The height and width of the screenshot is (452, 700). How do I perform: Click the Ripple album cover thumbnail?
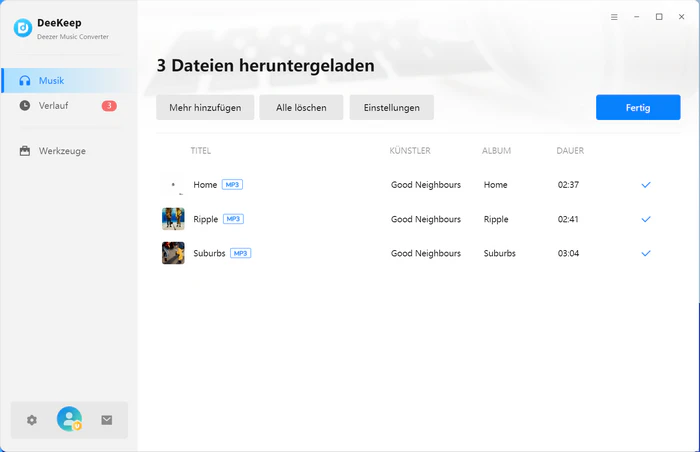pyautogui.click(x=173, y=219)
